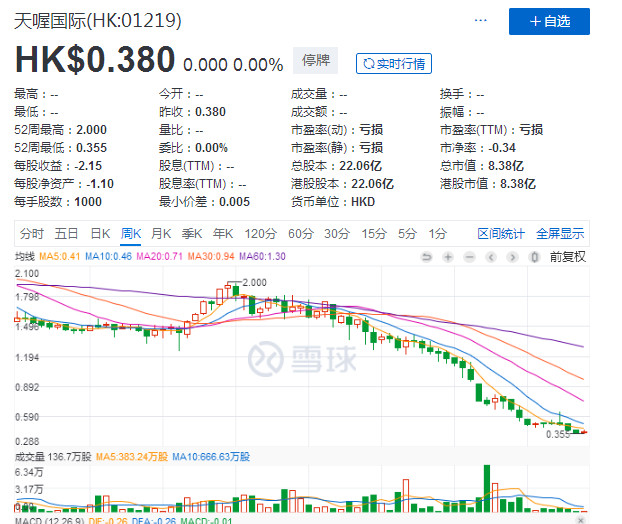Click the 2.000 high price marker
This screenshot has height=524, width=622.
(254, 282)
